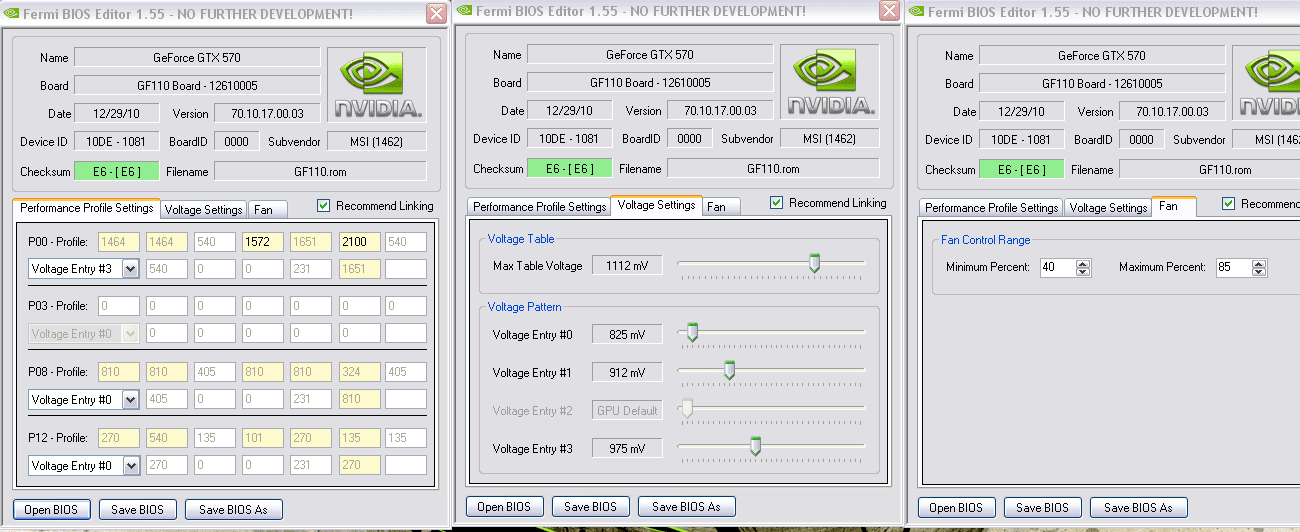1300x532 pixels.
Task: Click the P00 profile field showing 2100
Action: click(x=359, y=241)
